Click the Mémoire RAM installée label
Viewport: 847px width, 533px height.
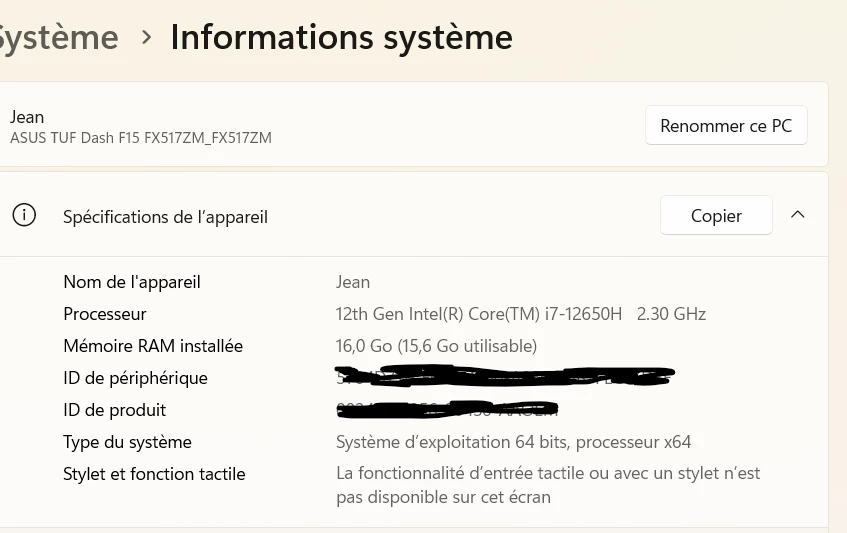153,346
